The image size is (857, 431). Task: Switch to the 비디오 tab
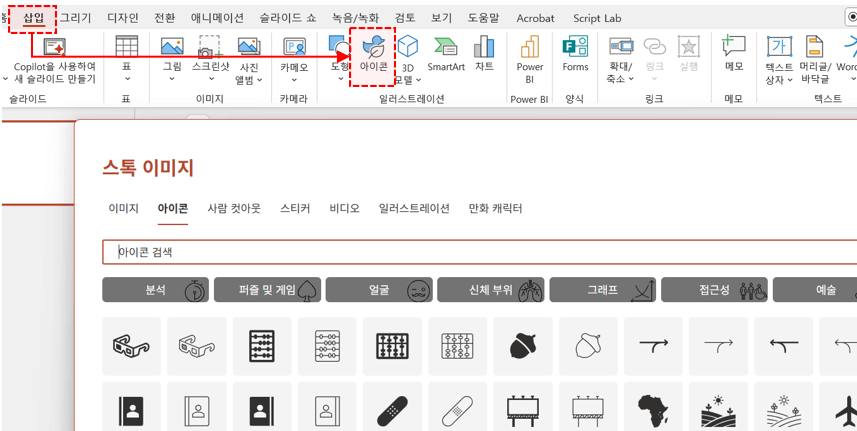coord(345,209)
